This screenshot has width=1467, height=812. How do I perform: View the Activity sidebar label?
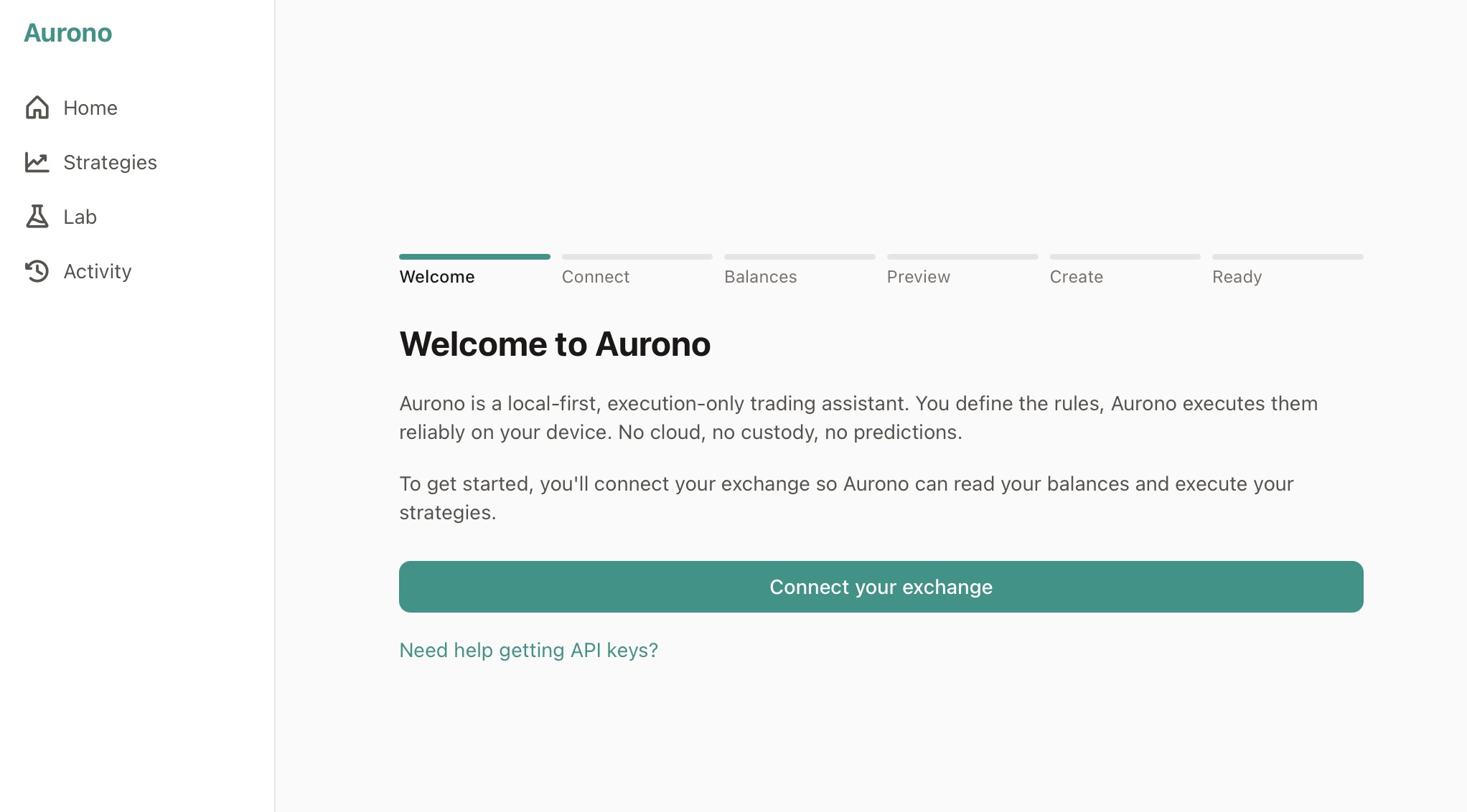click(98, 271)
